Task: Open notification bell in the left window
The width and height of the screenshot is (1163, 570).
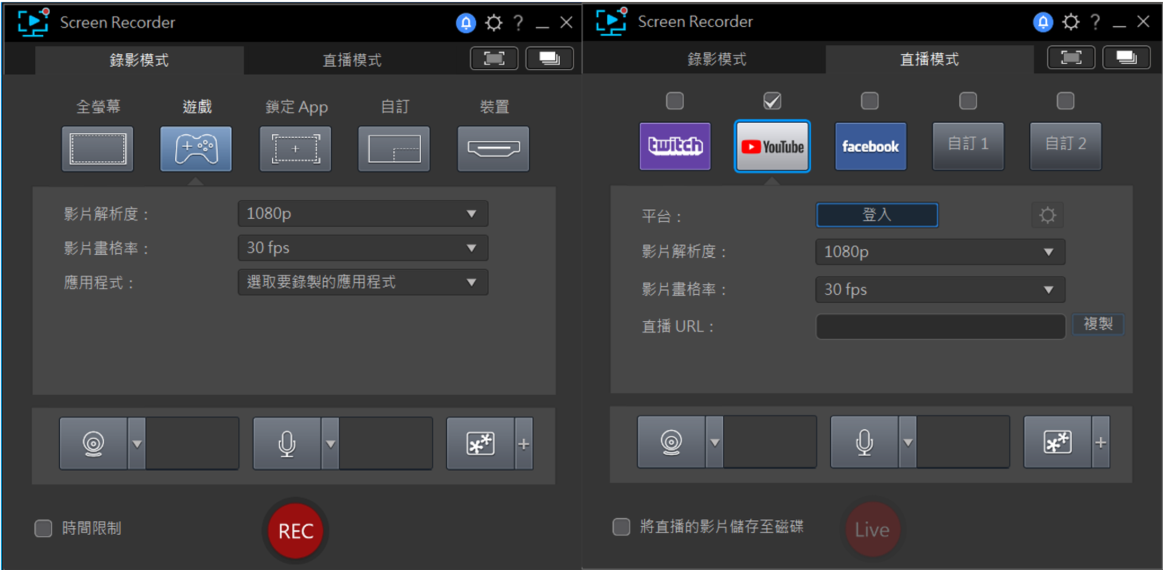Action: tap(466, 23)
